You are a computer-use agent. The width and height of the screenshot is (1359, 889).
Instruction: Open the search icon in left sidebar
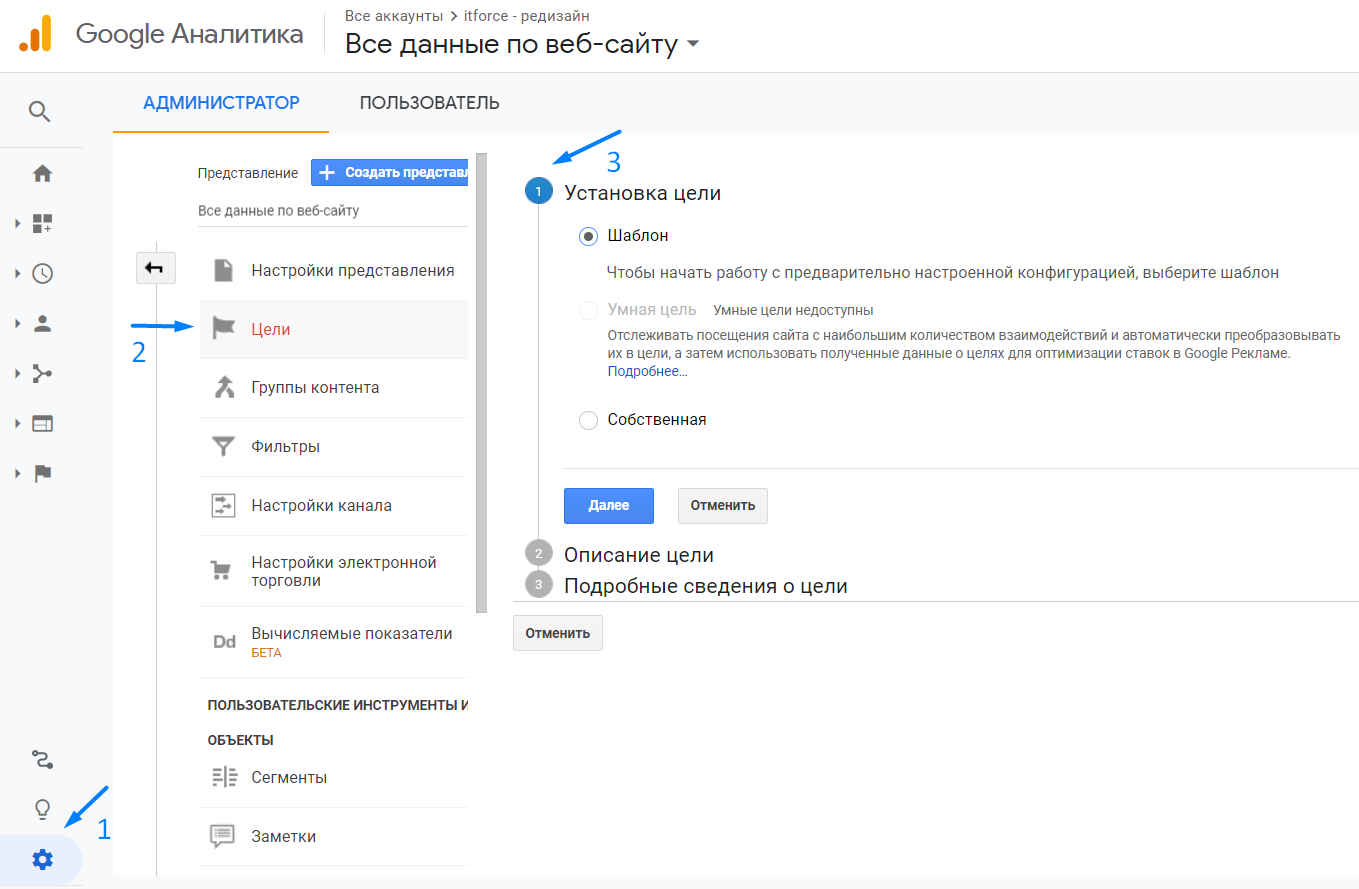pos(40,111)
